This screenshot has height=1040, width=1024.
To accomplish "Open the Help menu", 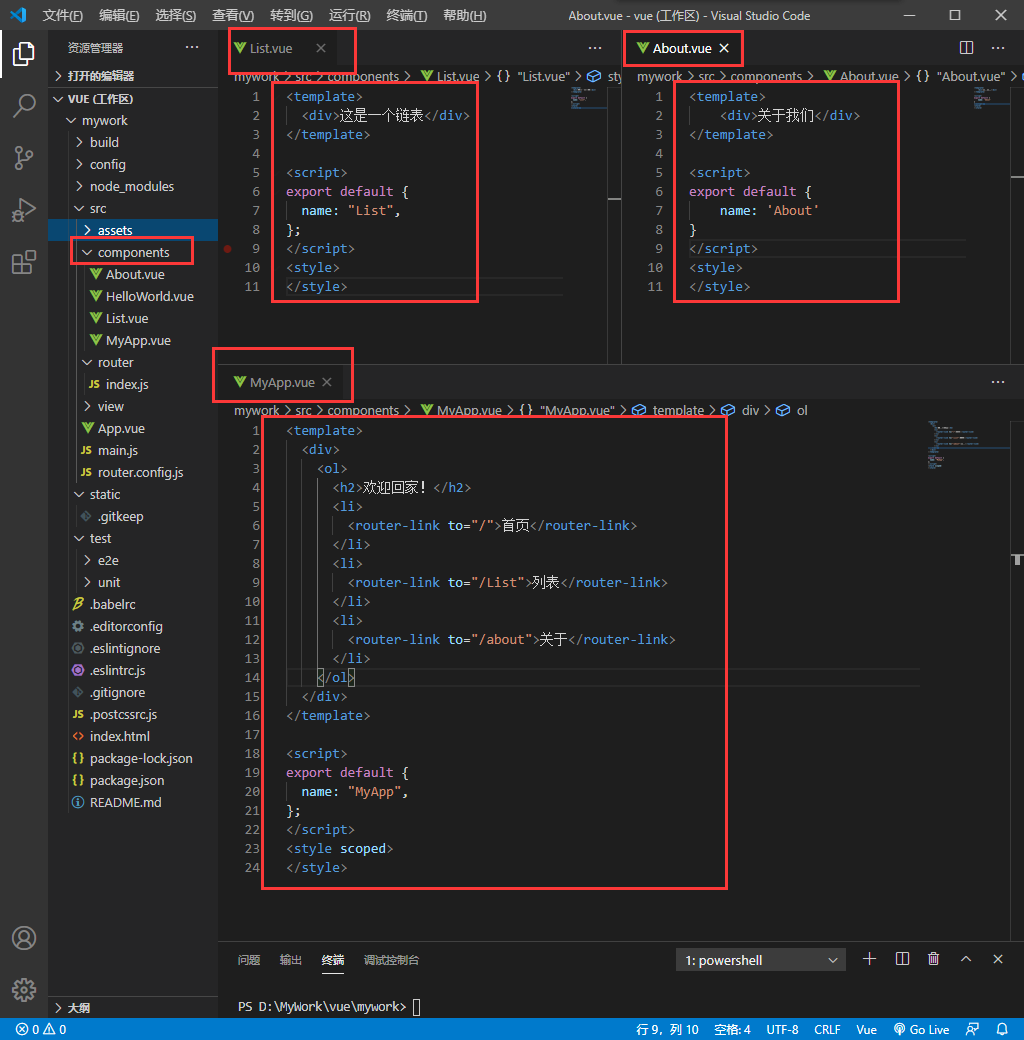I will coord(464,15).
